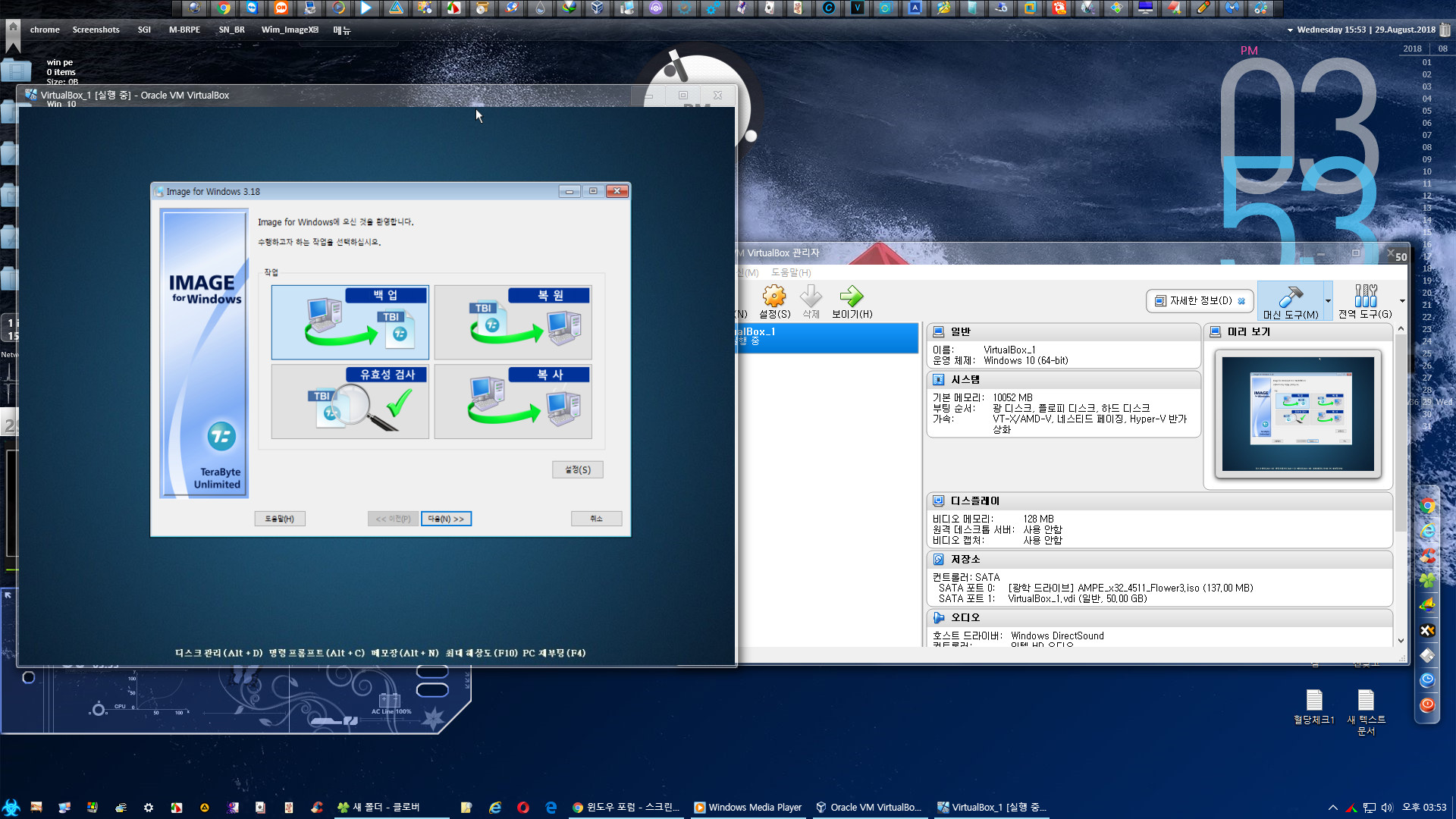Open Internet Explorer from the right sidebar dock
The width and height of the screenshot is (1456, 819).
(x=1427, y=532)
